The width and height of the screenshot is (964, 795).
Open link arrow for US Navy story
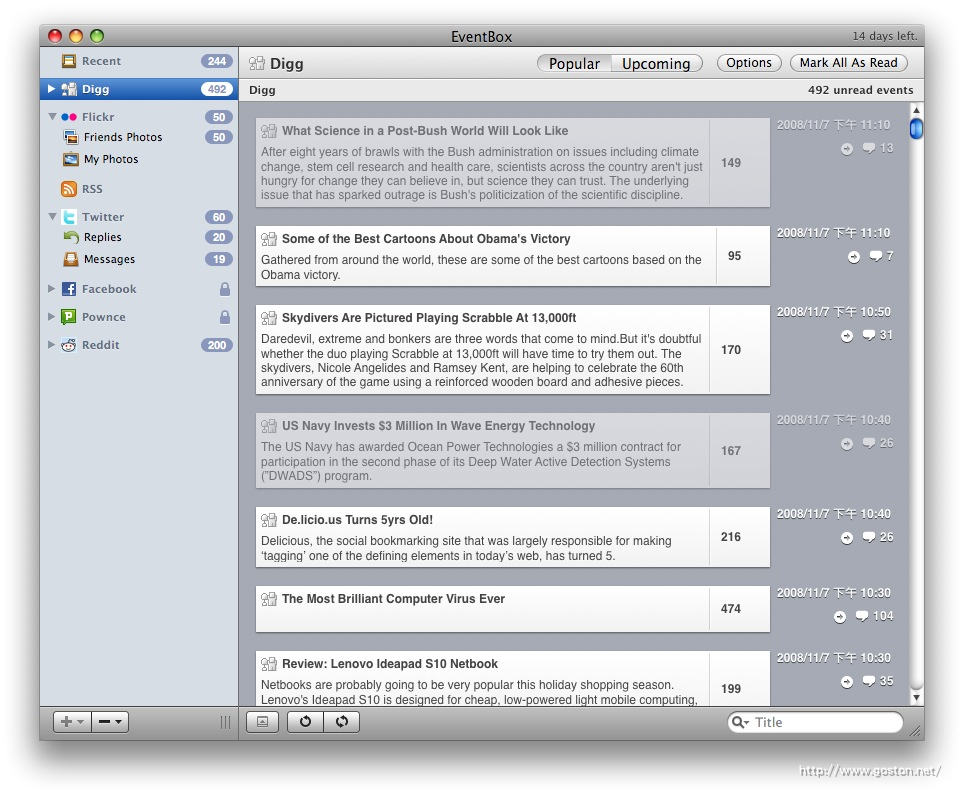tap(847, 444)
